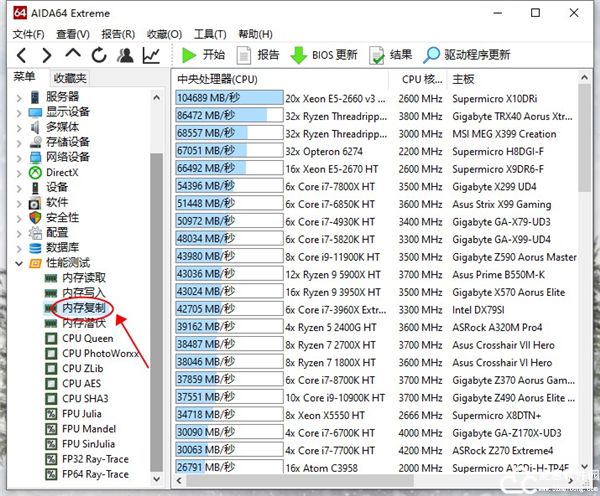Click the 104689 MB/秒 result bar

pos(229,98)
